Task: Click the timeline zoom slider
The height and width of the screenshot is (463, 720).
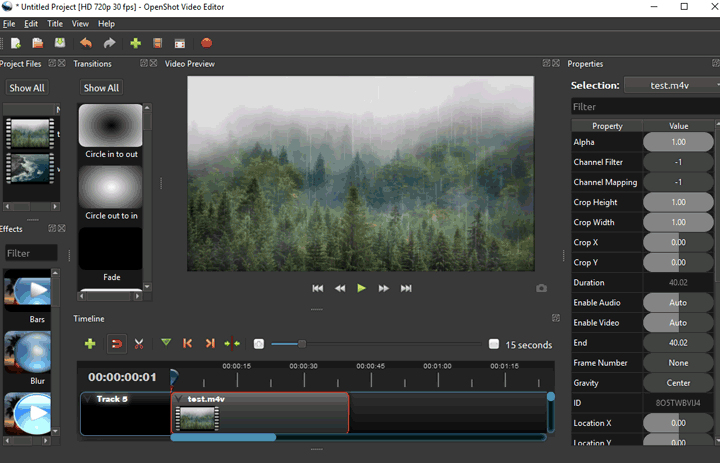Action: tap(301, 344)
